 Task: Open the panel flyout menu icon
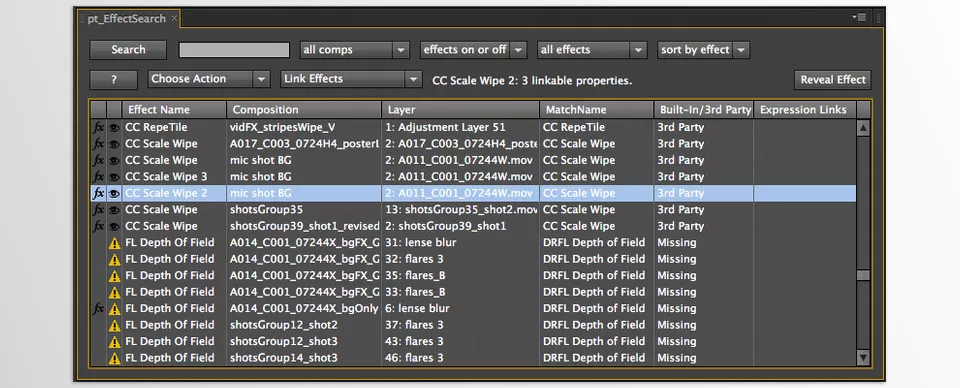tap(859, 17)
